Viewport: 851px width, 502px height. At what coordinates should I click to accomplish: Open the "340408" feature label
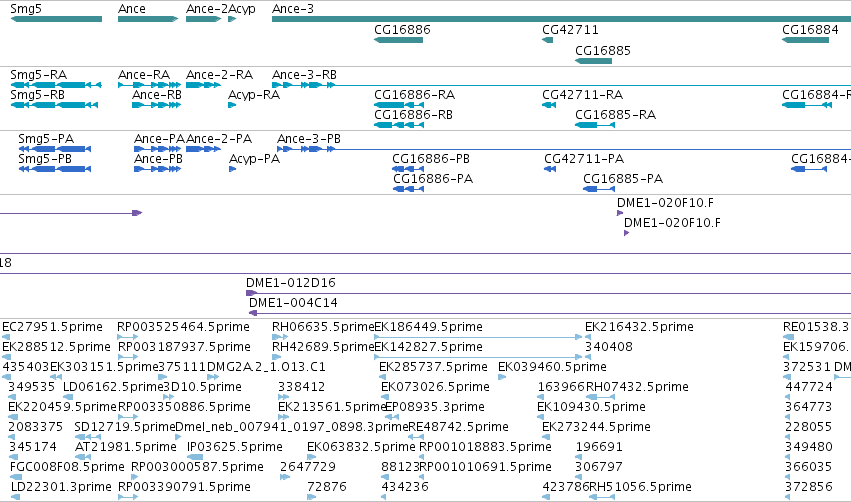[x=609, y=347]
